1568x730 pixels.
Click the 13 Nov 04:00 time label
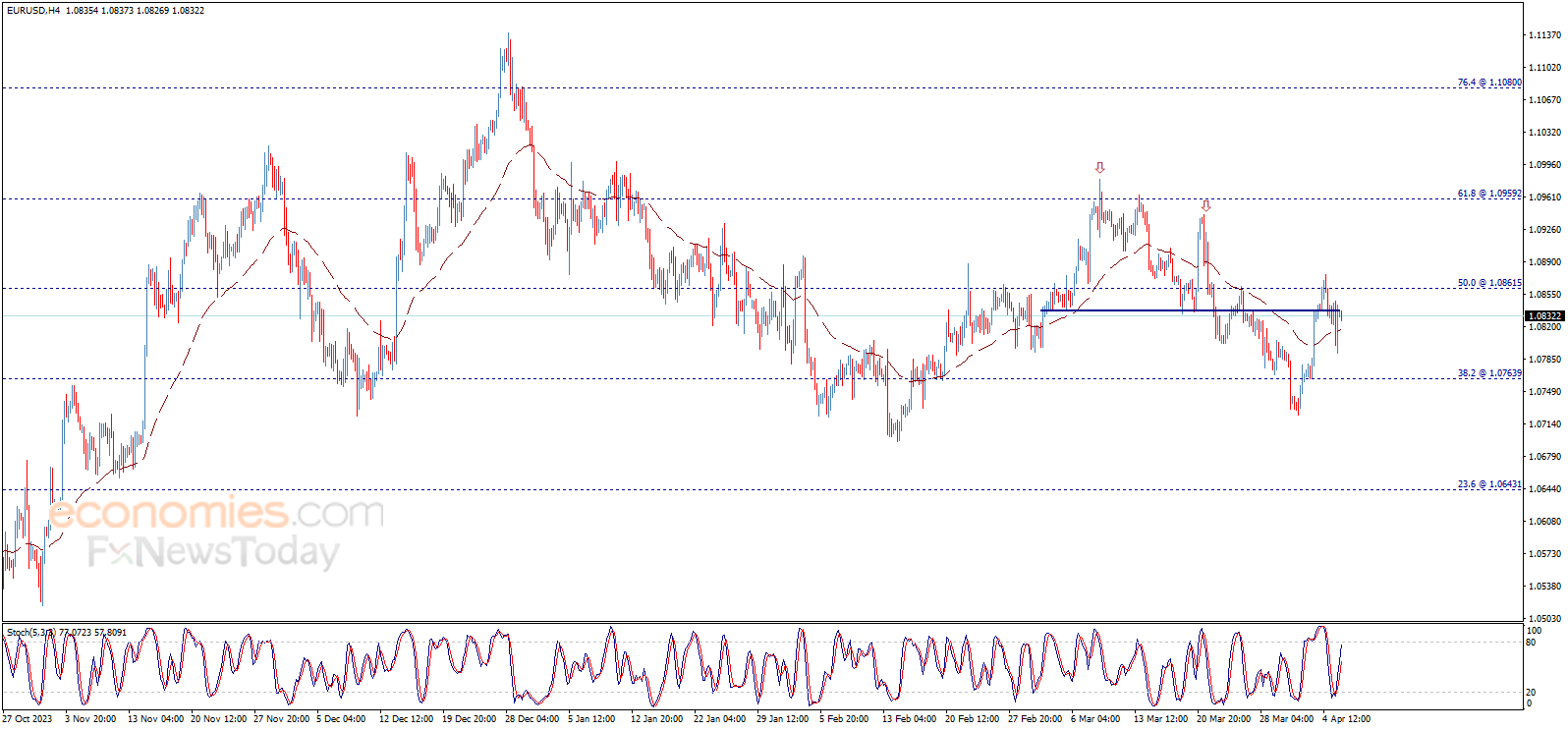(155, 719)
